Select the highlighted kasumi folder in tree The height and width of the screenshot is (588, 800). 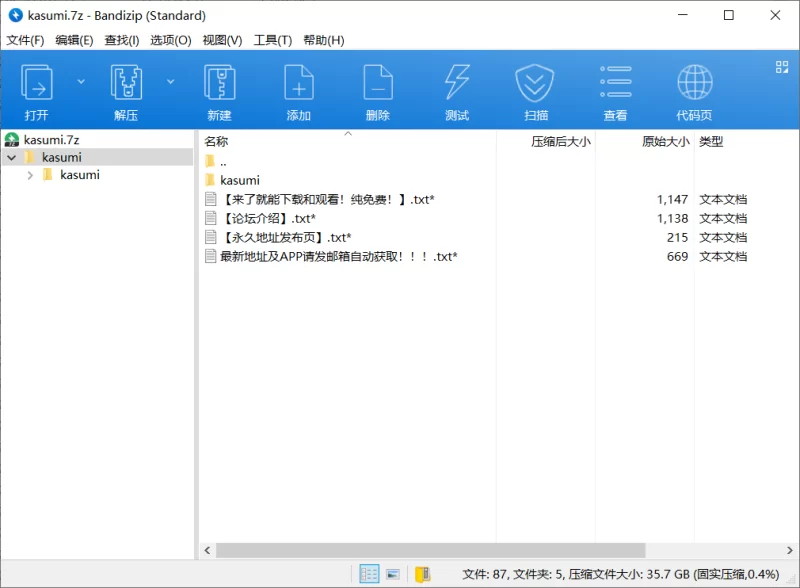pyautogui.click(x=62, y=157)
